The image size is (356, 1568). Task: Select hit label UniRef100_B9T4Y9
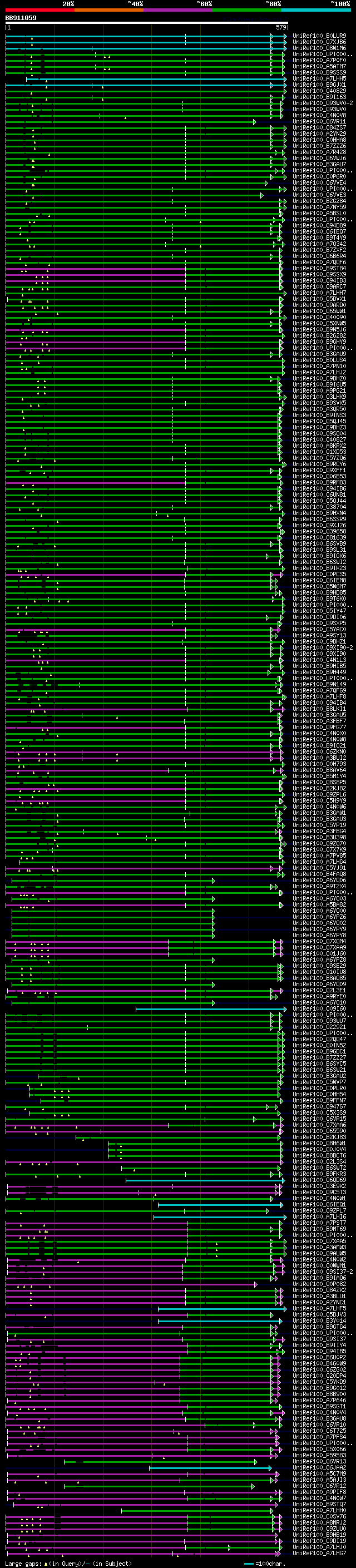[319, 238]
